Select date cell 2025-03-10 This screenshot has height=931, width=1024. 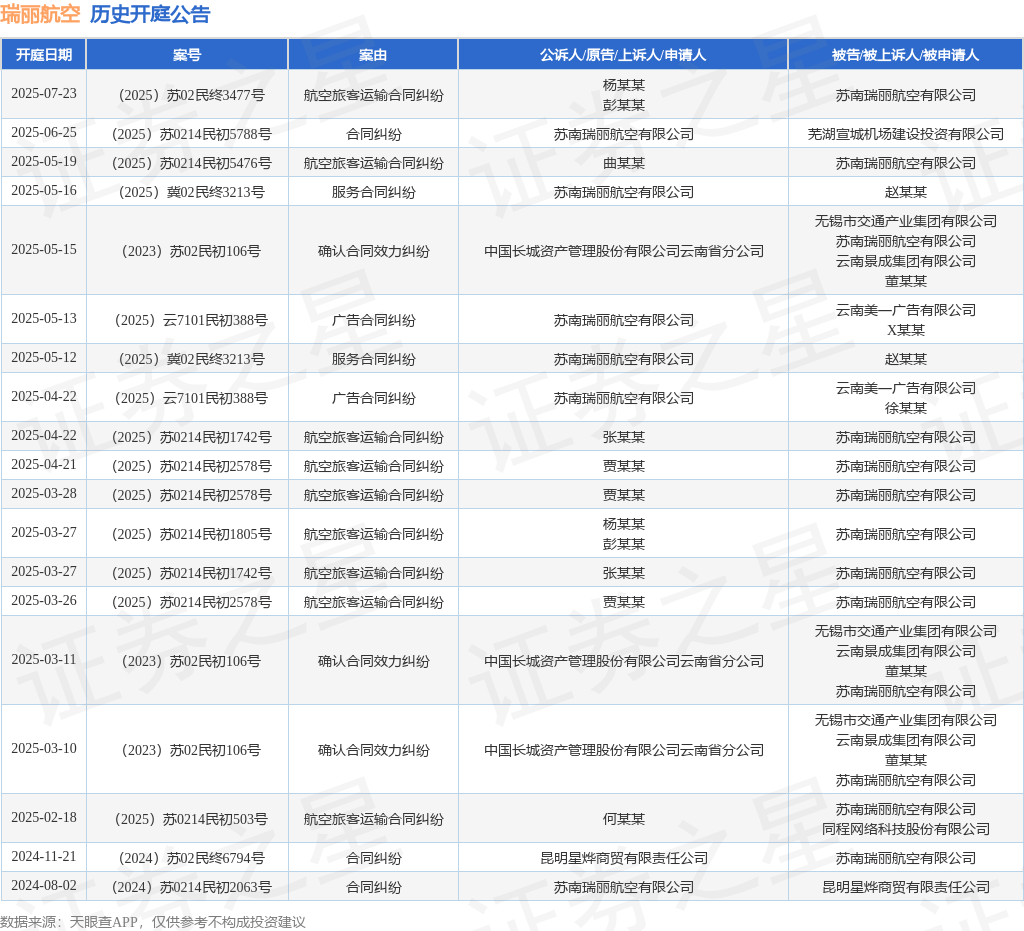click(44, 748)
